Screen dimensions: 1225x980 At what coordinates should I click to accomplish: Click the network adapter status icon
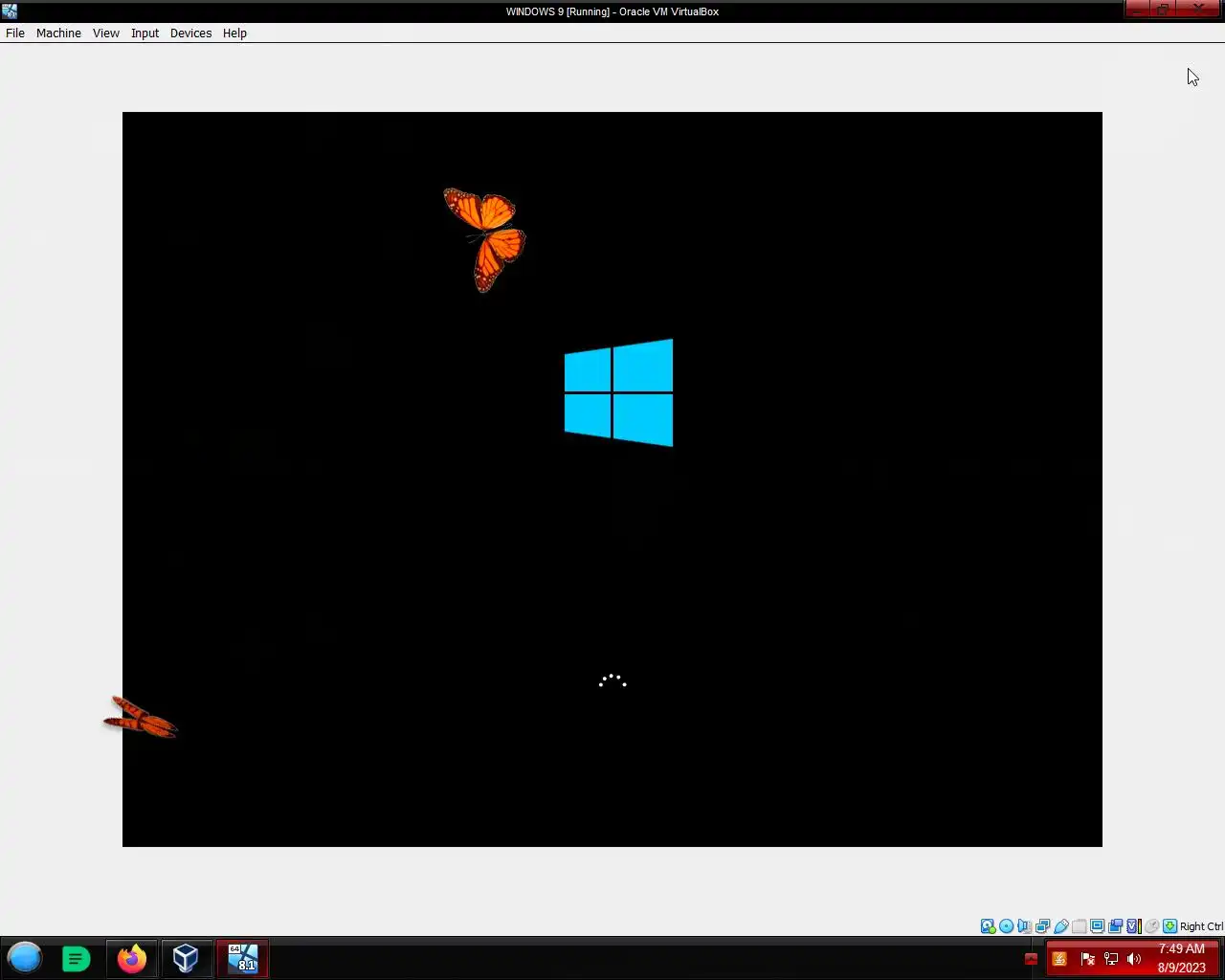1042,926
